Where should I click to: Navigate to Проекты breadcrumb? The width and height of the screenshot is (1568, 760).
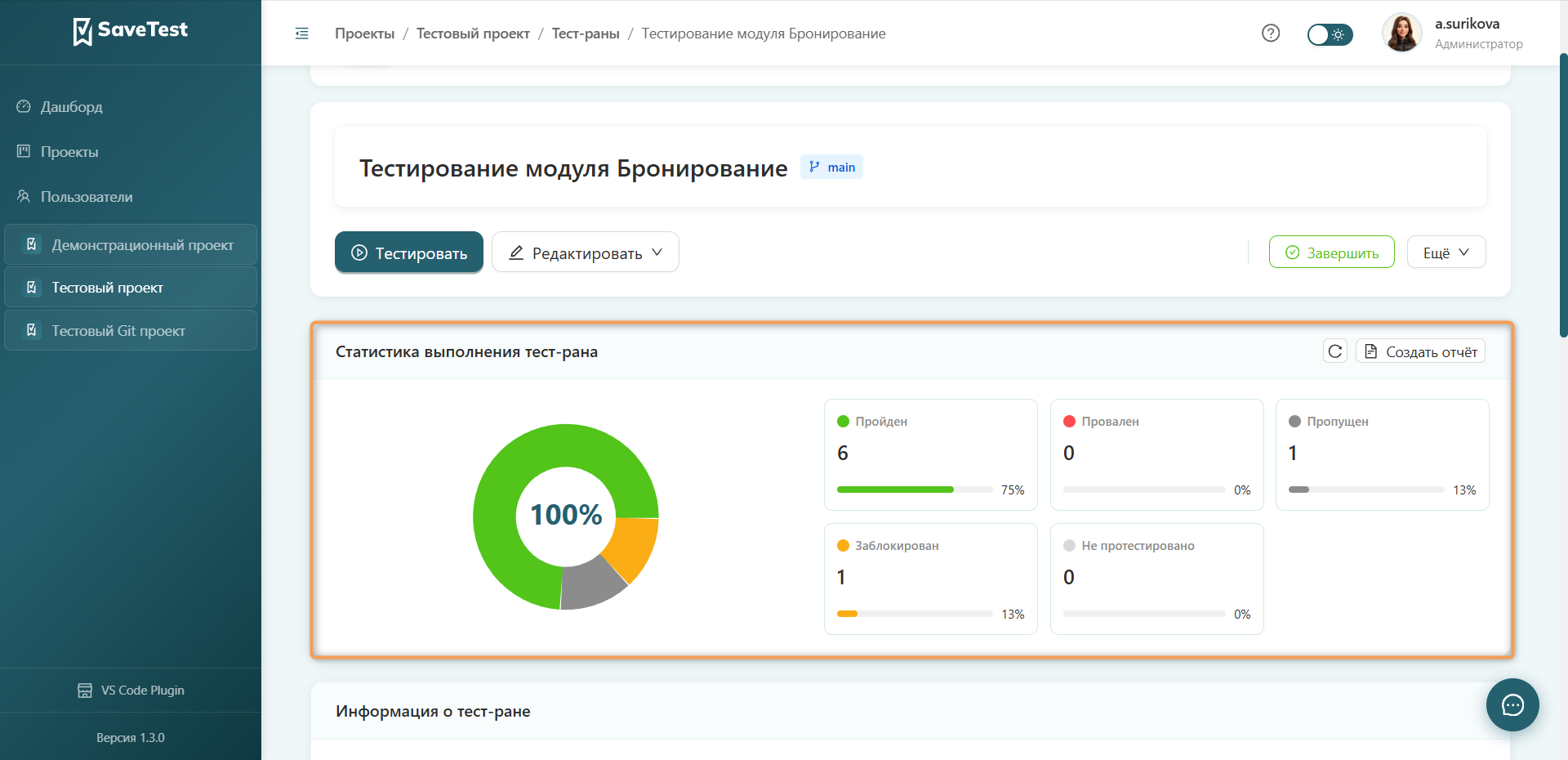click(364, 34)
